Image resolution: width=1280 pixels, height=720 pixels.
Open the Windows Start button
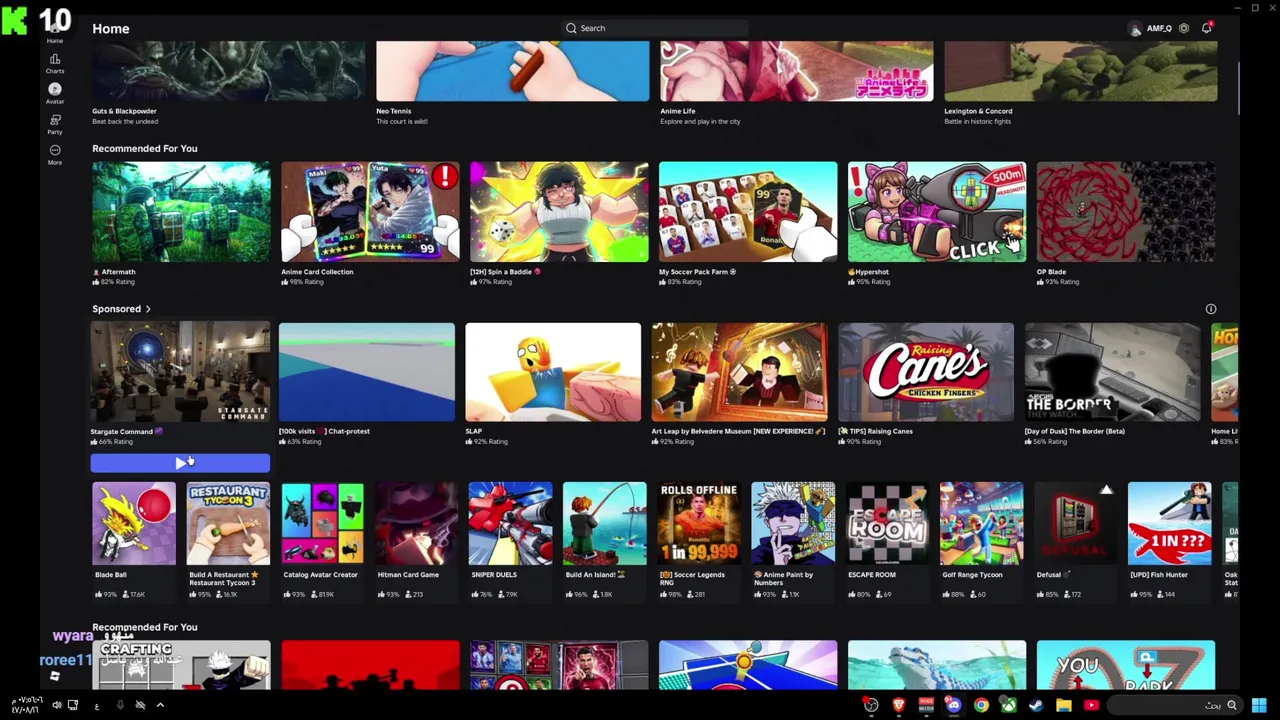(1259, 705)
